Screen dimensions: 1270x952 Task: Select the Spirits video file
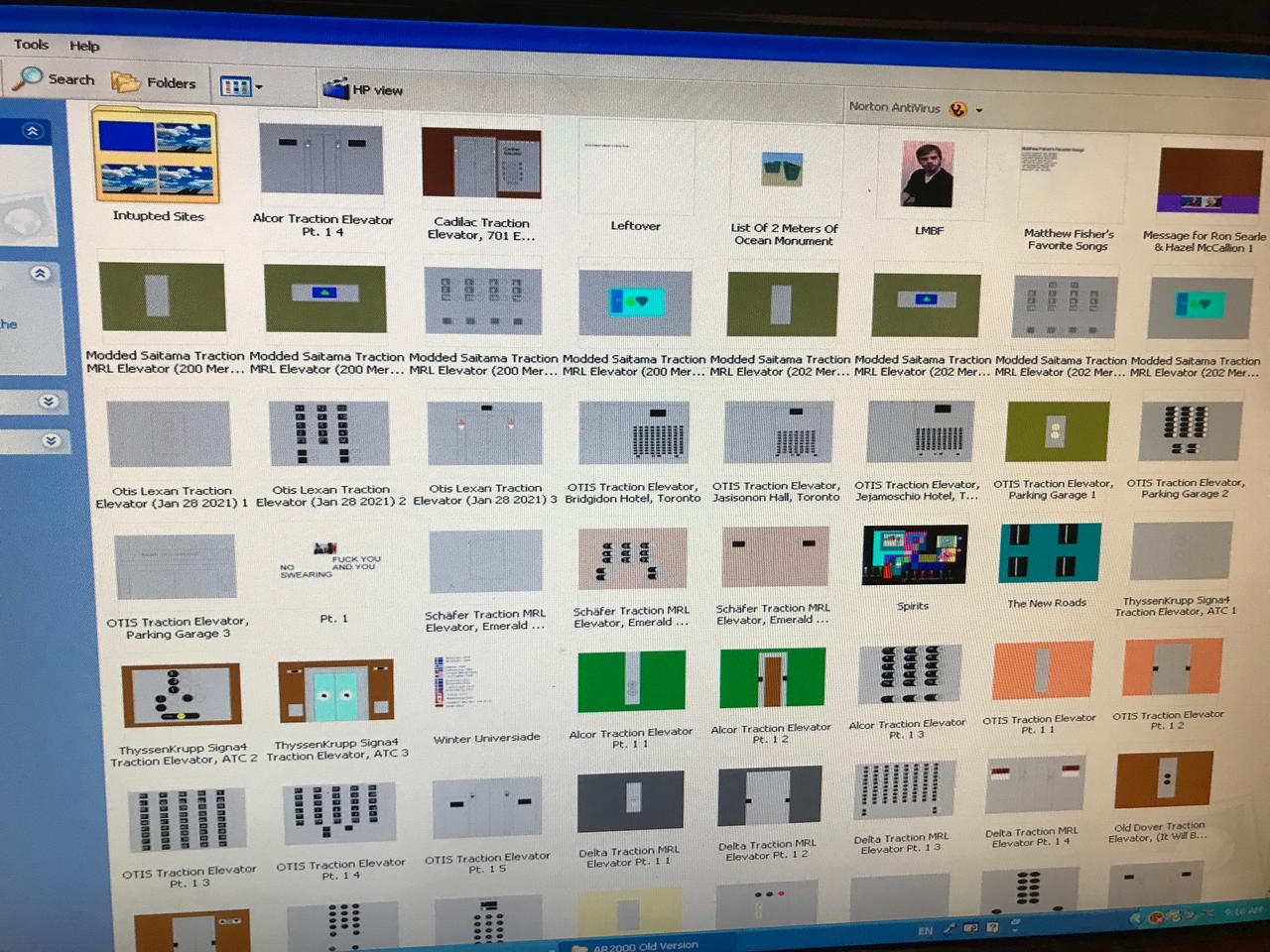point(913,555)
